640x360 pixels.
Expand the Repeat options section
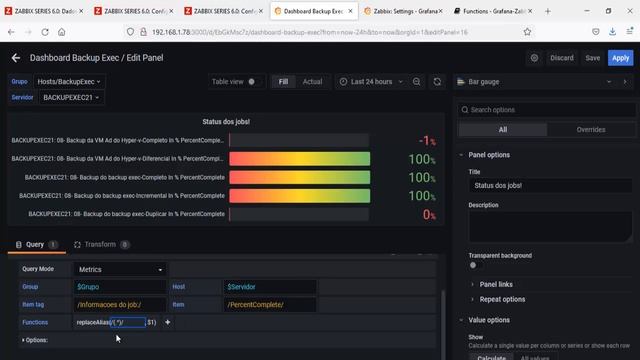[x=502, y=299]
